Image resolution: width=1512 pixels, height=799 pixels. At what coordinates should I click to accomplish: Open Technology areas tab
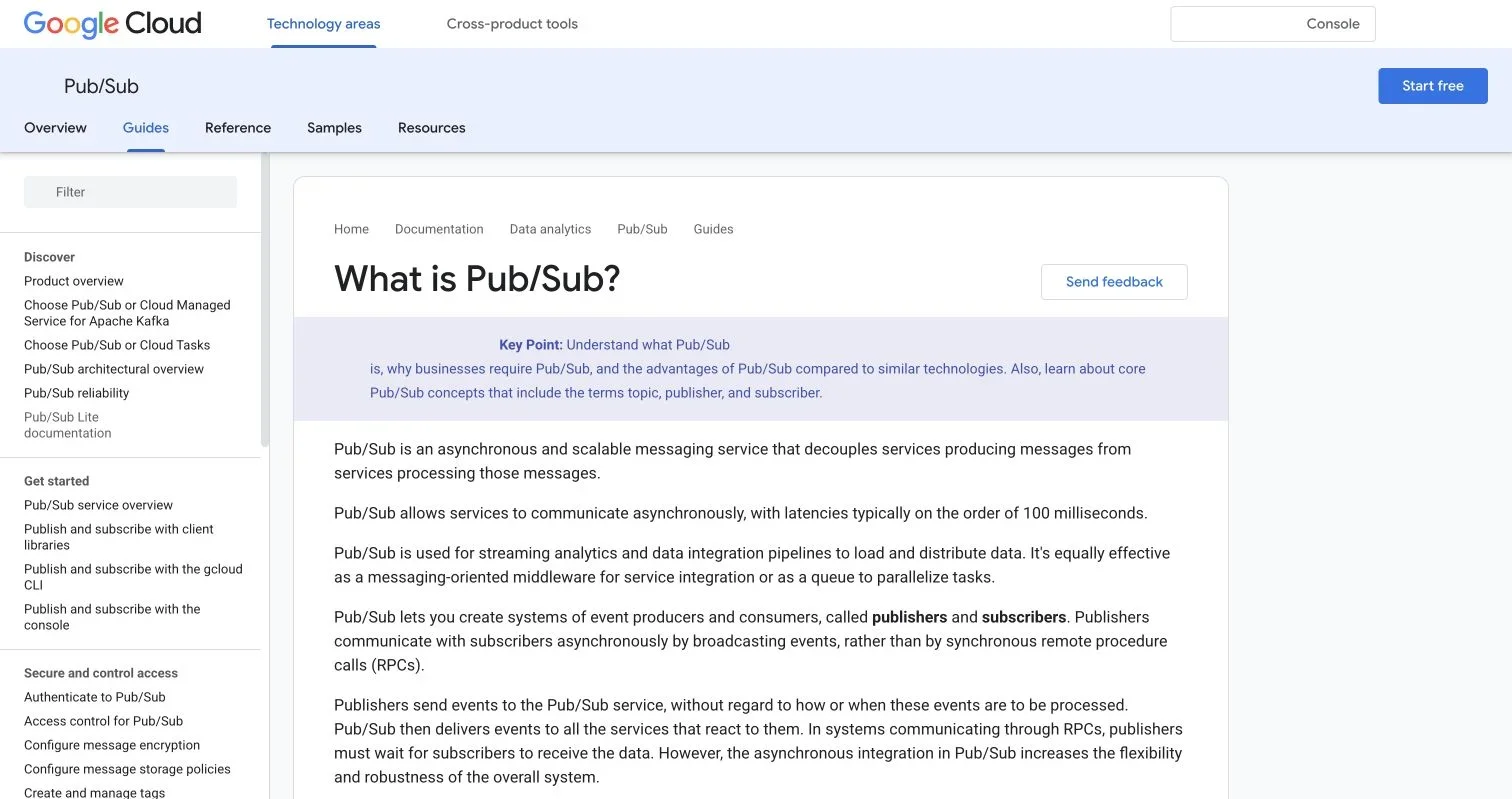pos(323,24)
